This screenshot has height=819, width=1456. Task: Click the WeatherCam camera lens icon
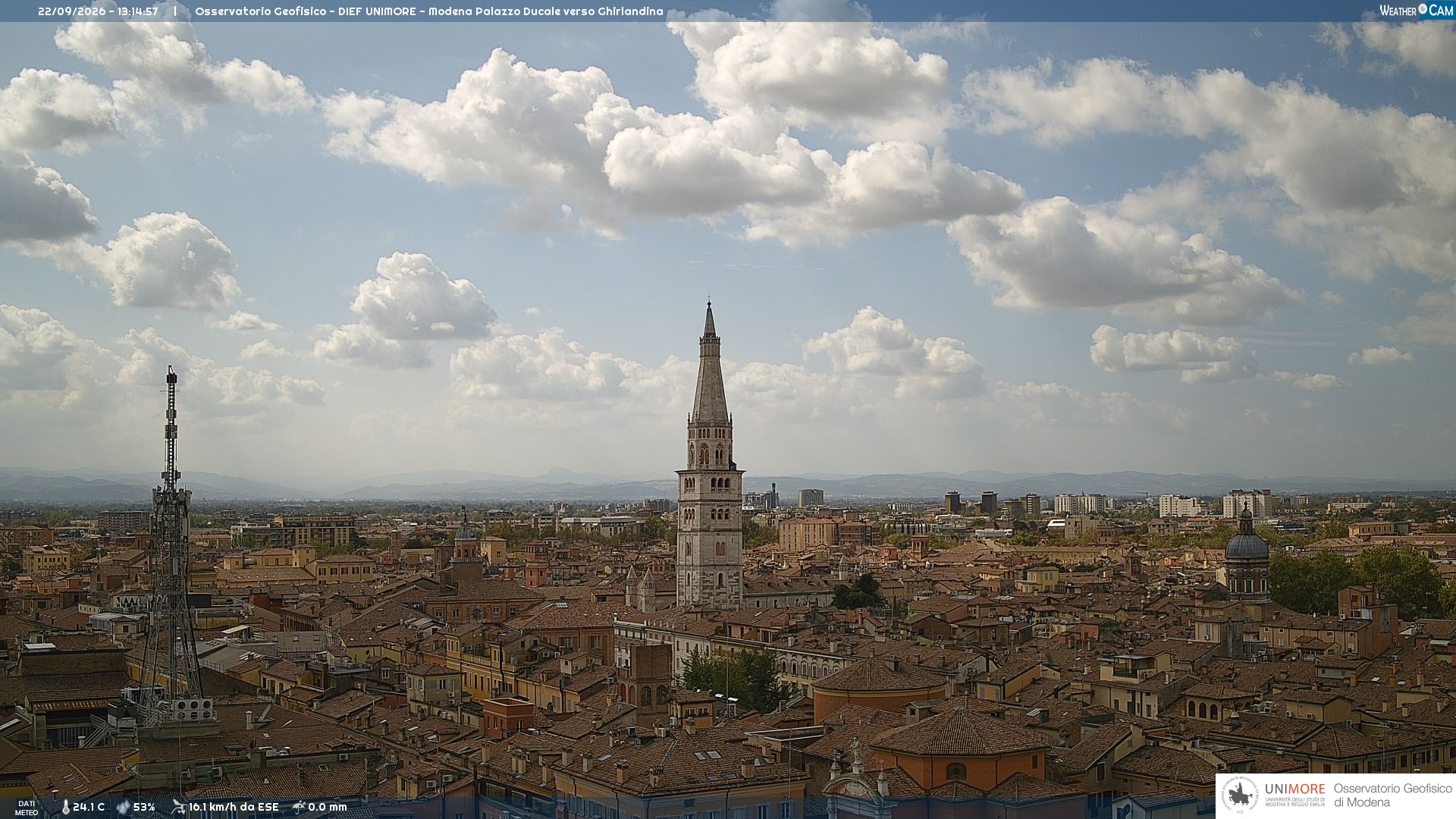click(1423, 9)
